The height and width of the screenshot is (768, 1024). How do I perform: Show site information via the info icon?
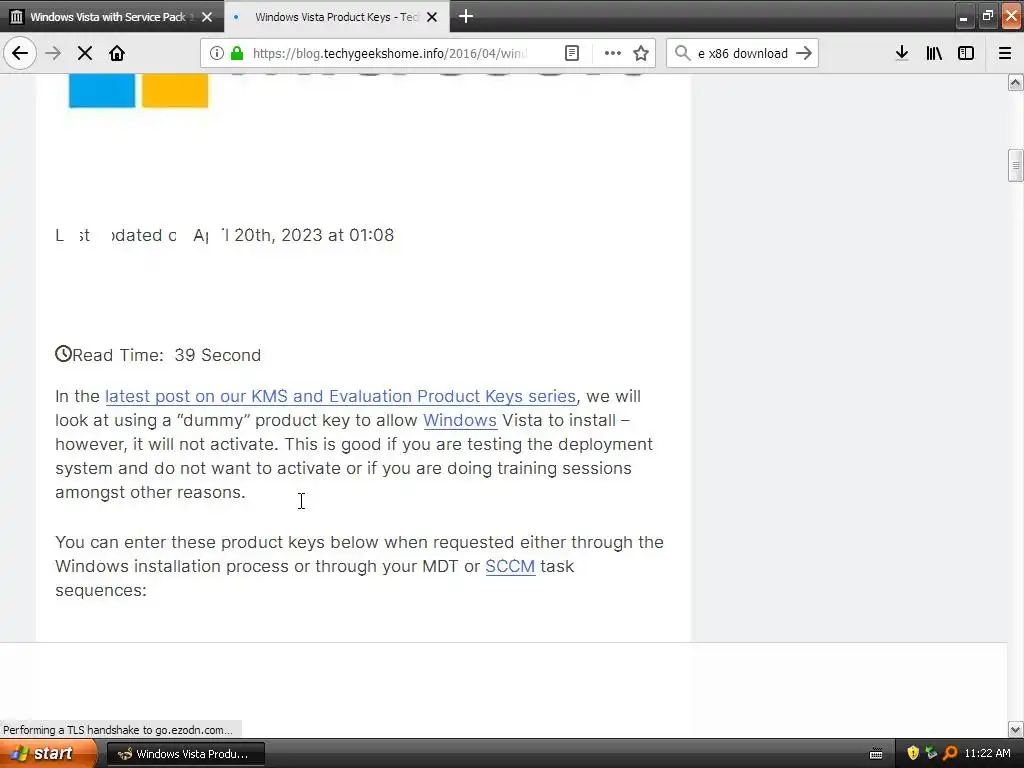(x=217, y=53)
